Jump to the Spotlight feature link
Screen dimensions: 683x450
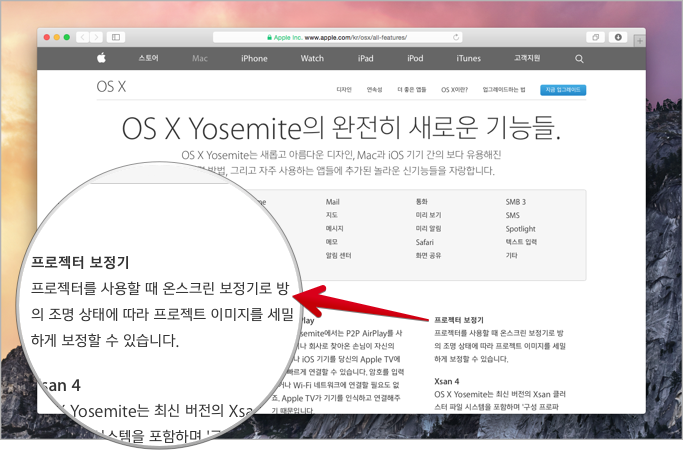click(x=521, y=229)
